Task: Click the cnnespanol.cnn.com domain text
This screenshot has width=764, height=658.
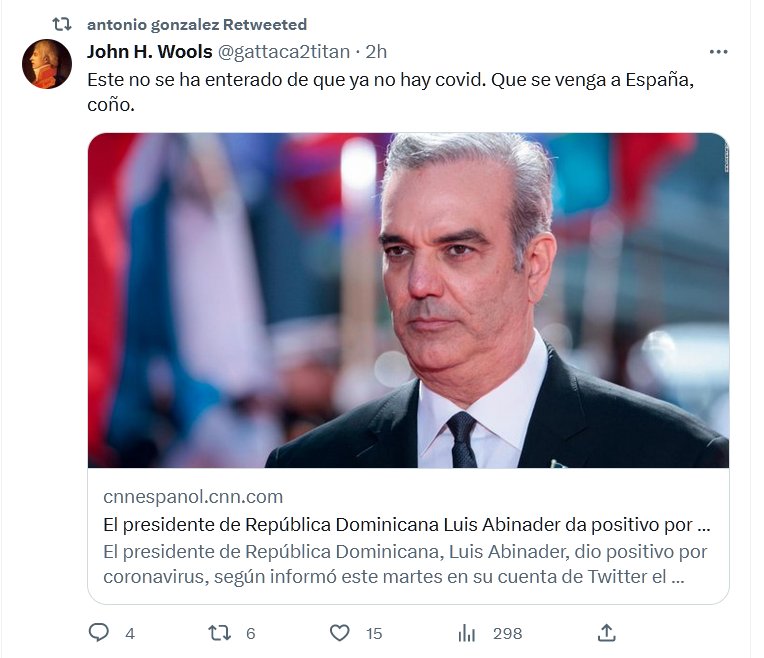Action: pos(193,497)
